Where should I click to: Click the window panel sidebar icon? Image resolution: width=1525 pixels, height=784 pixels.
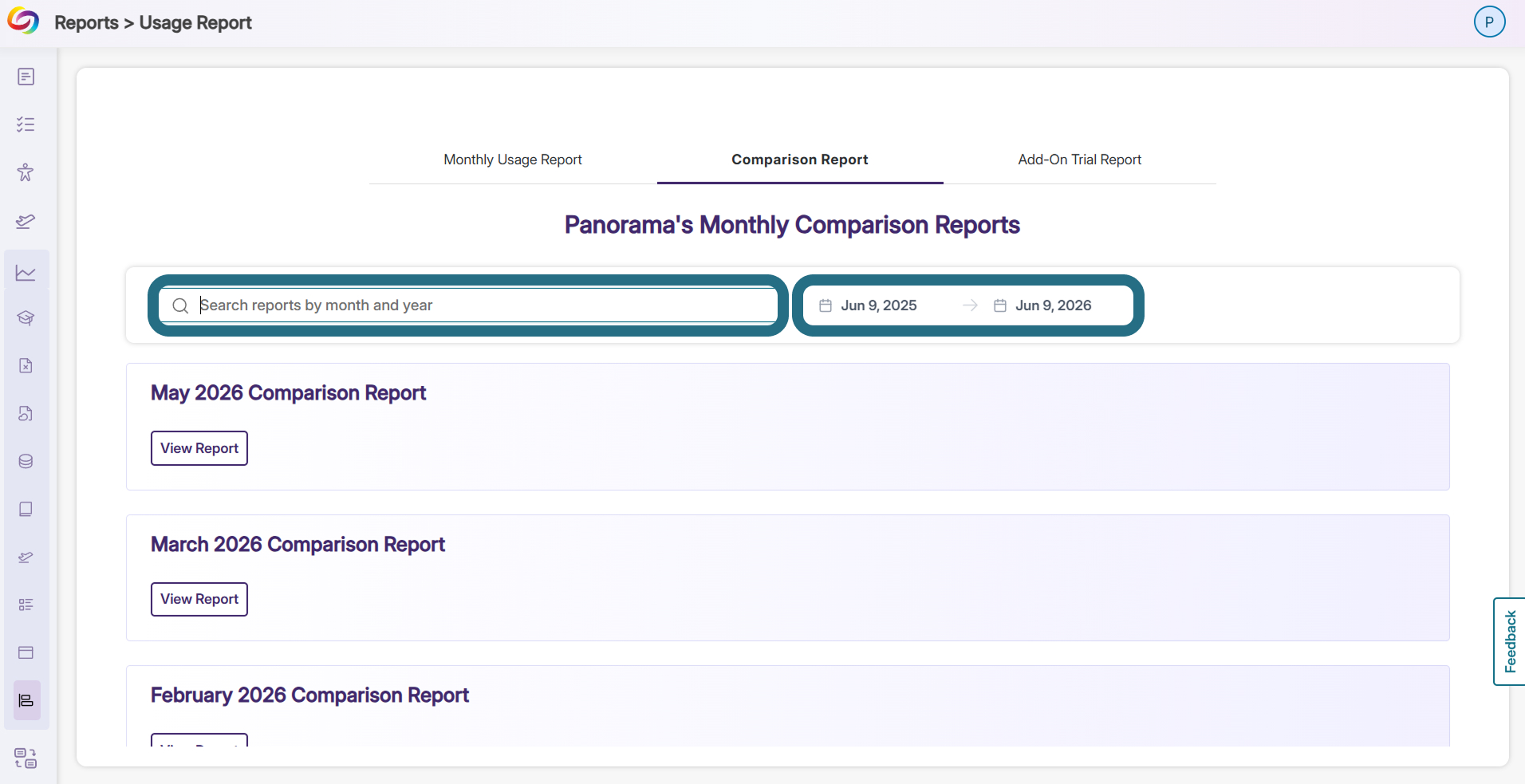(x=26, y=652)
